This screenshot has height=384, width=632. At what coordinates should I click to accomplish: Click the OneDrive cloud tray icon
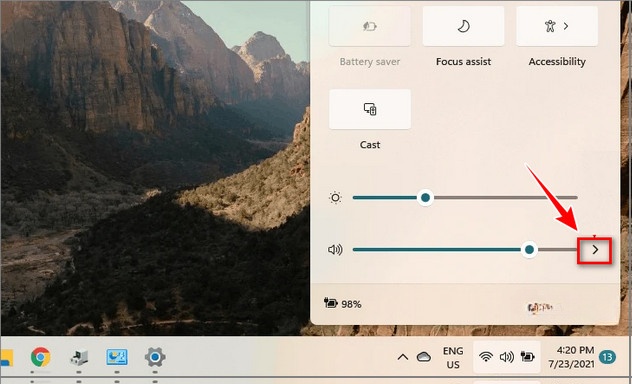424,357
